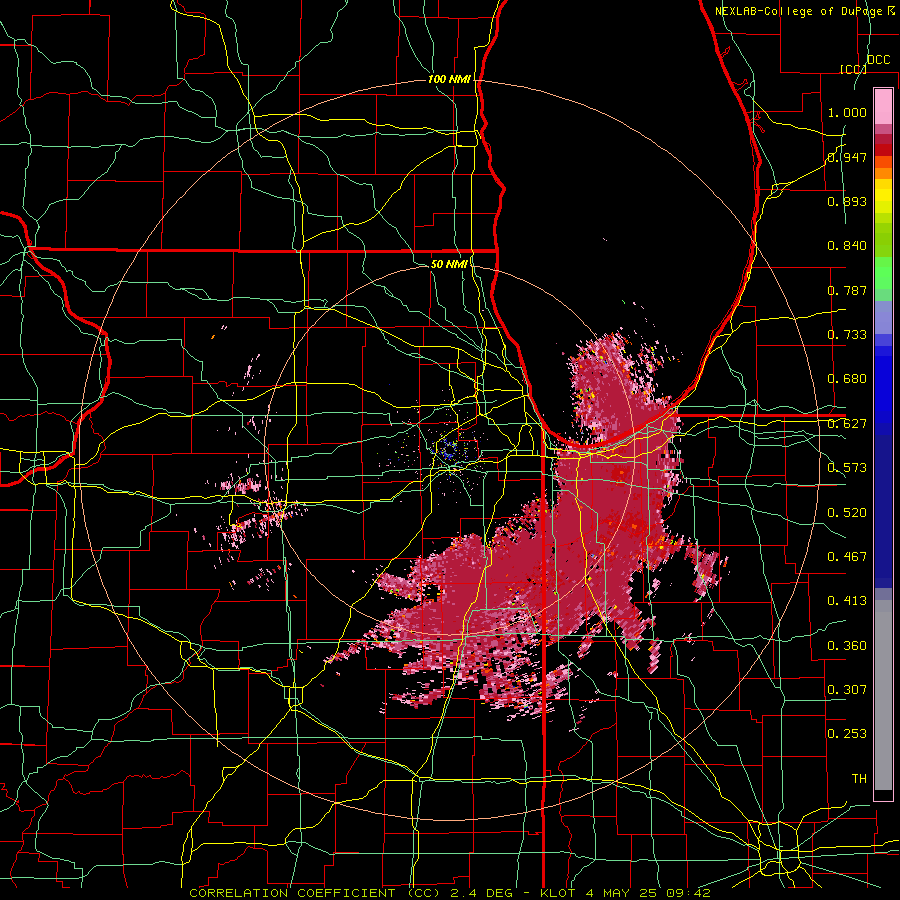Pick the gray lower color scale segment
Screen dimensions: 900x900
[x=883, y=695]
